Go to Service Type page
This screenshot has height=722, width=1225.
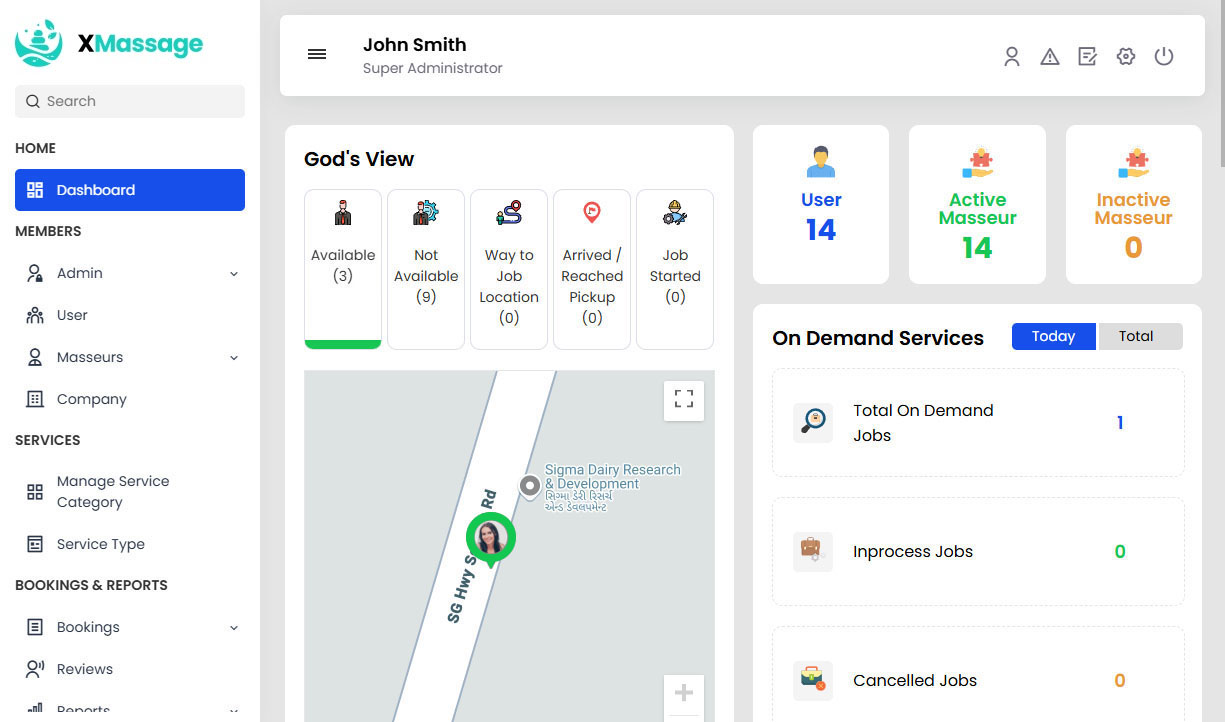pyautogui.click(x=101, y=544)
